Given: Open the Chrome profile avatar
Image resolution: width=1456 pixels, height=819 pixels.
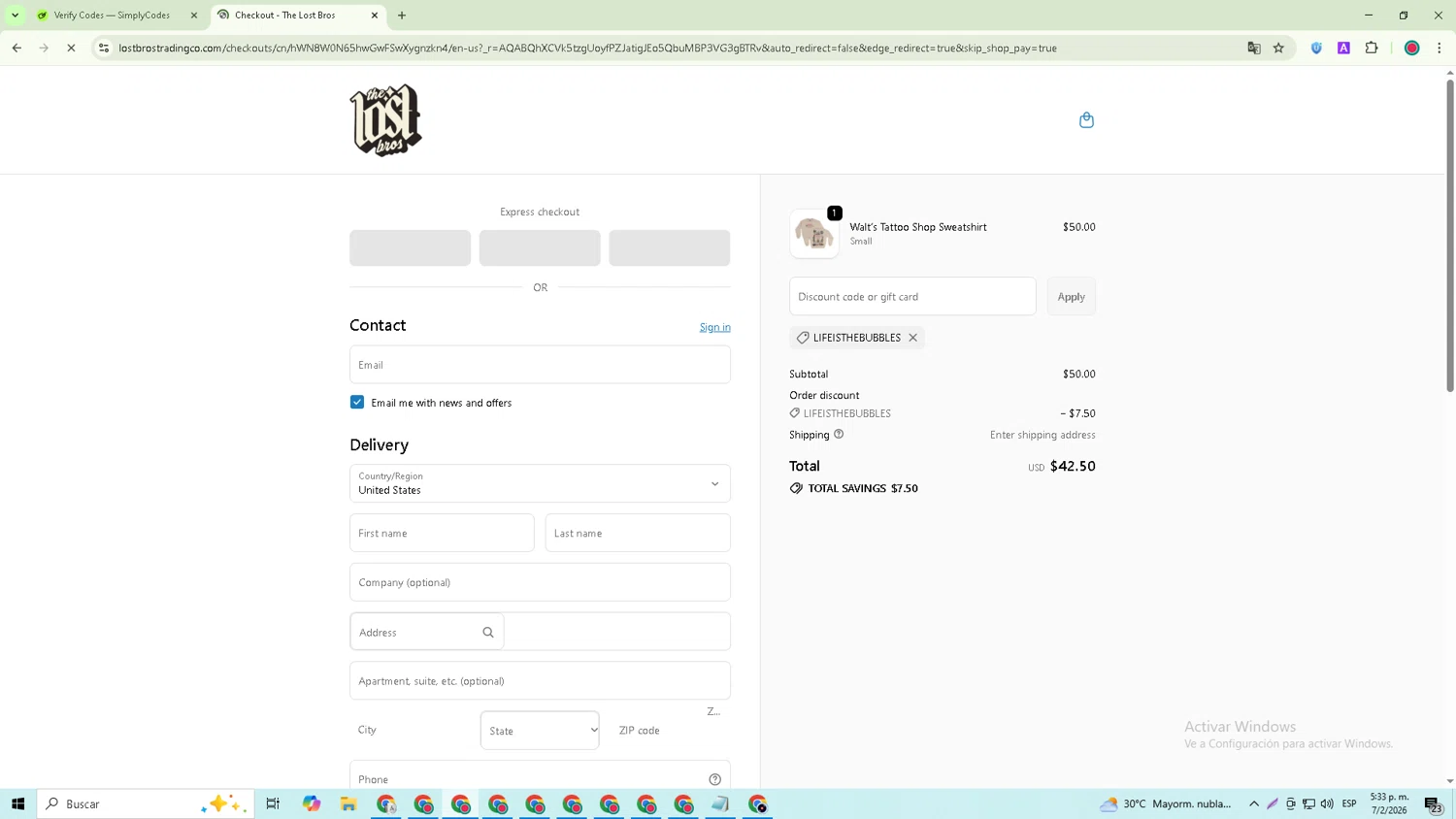Looking at the screenshot, I should coord(1412,48).
